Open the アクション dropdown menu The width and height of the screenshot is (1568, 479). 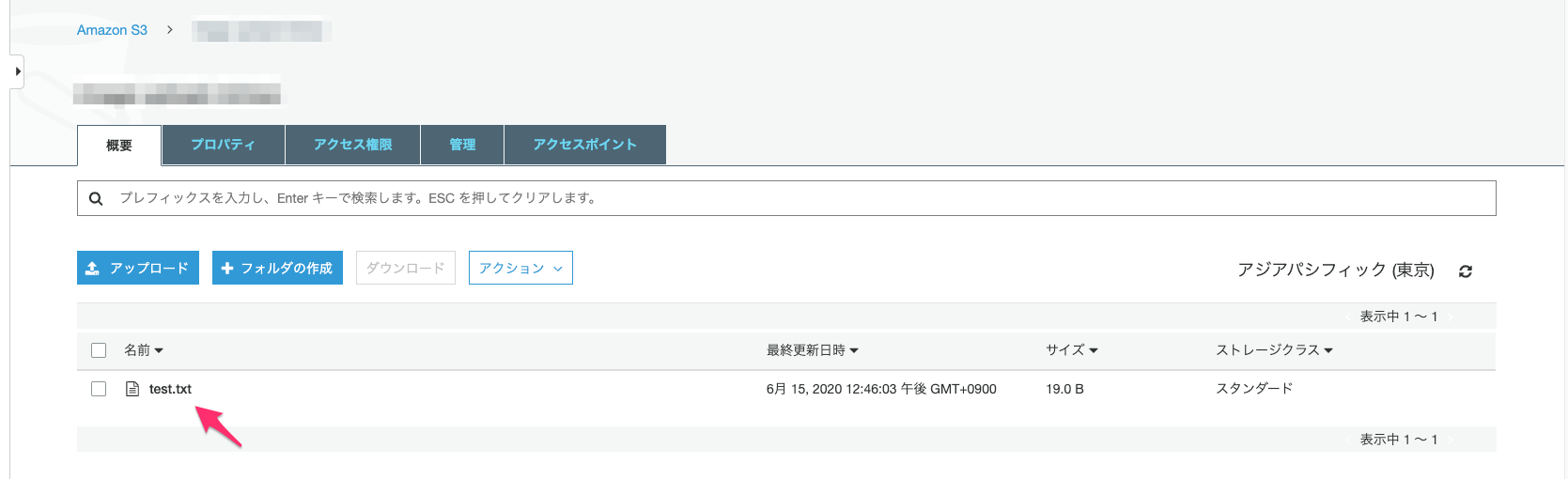pos(520,268)
